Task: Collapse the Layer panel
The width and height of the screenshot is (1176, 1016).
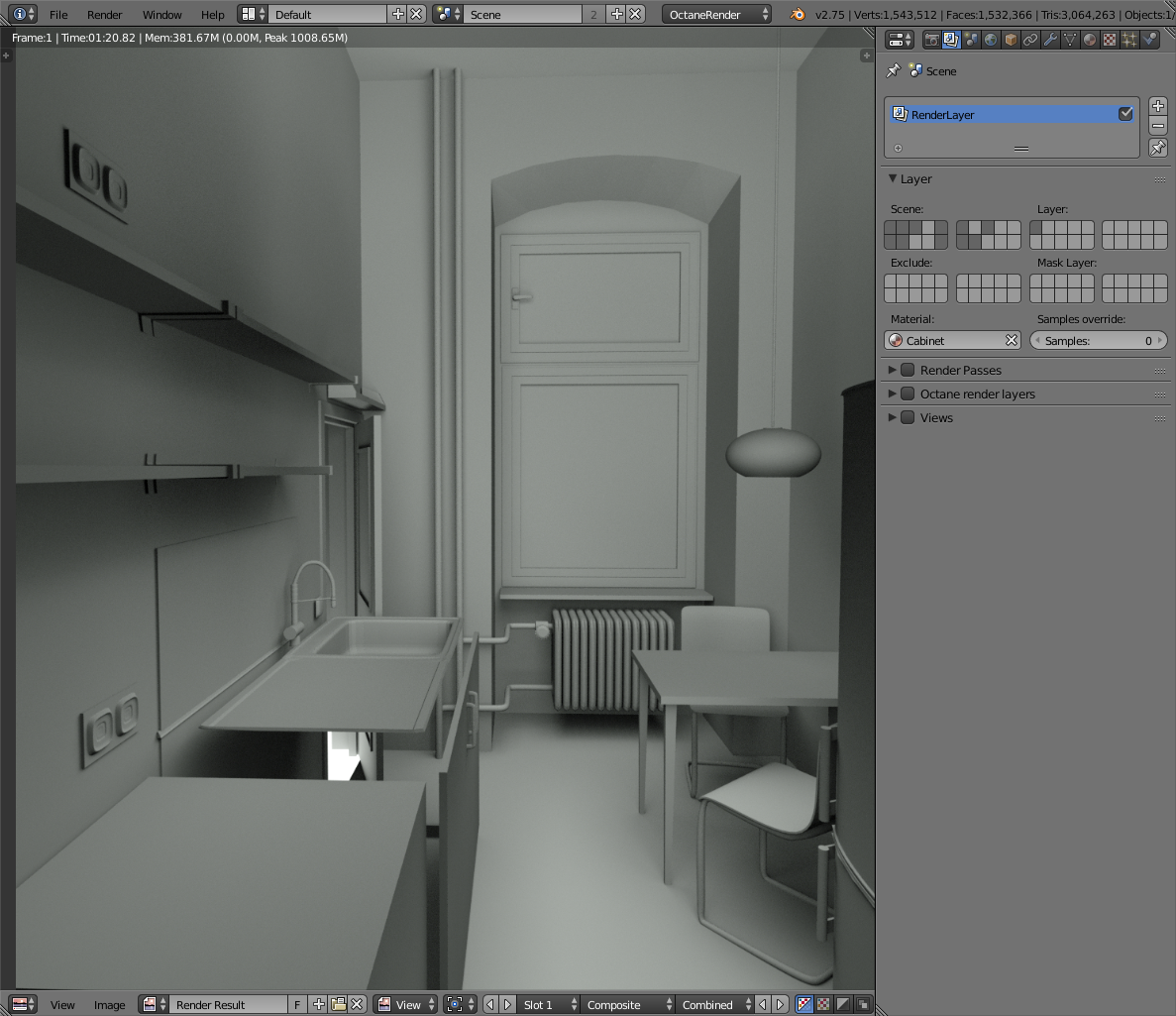Action: [893, 178]
